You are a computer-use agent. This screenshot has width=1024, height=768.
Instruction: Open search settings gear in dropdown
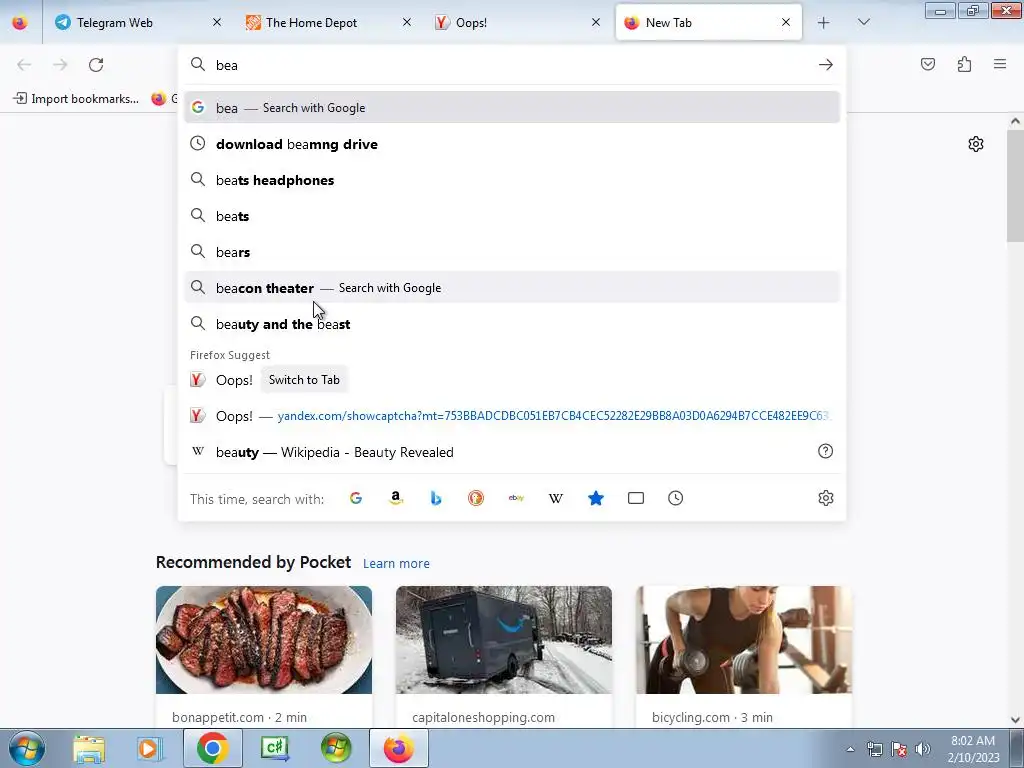click(825, 498)
